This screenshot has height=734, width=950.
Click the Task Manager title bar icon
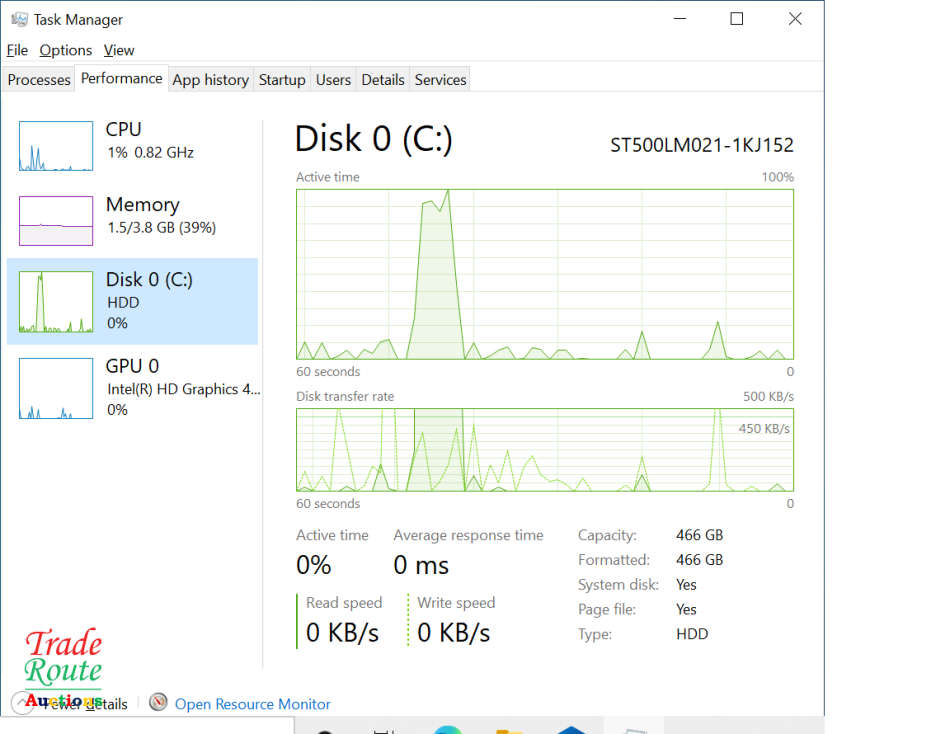19,19
